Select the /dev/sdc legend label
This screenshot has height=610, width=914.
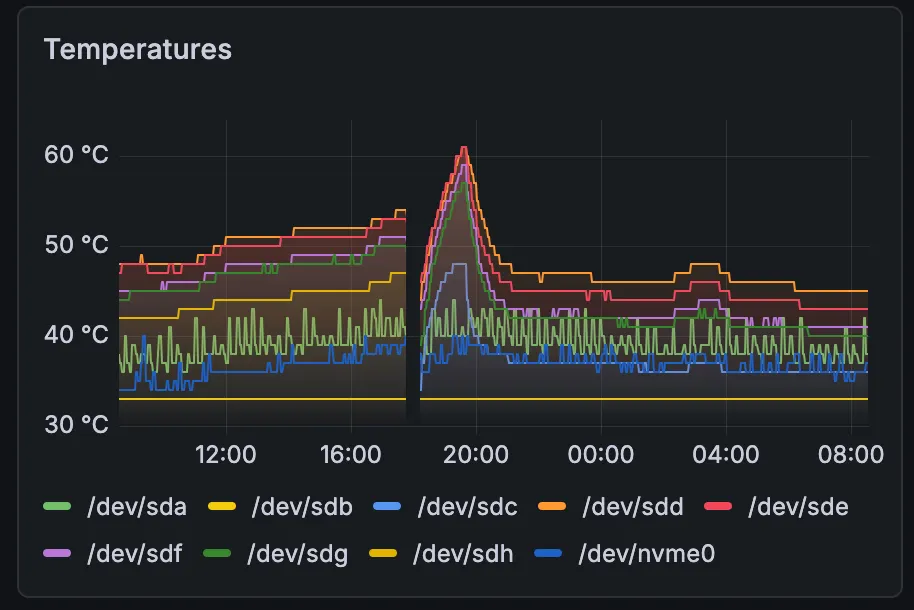click(467, 507)
